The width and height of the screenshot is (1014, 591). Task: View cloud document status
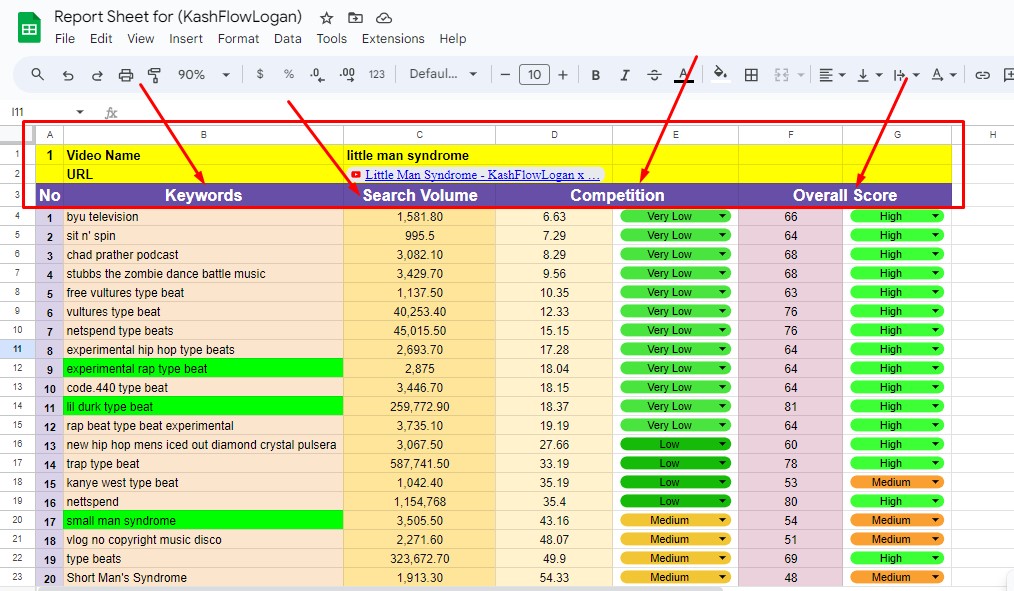[383, 18]
